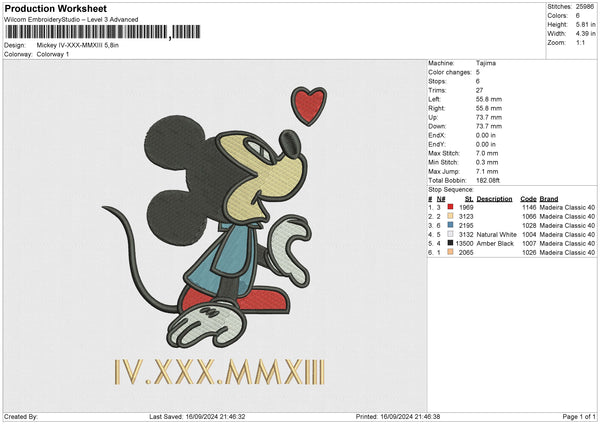Click the Brand column header
This screenshot has width=600, height=424.
[549, 198]
